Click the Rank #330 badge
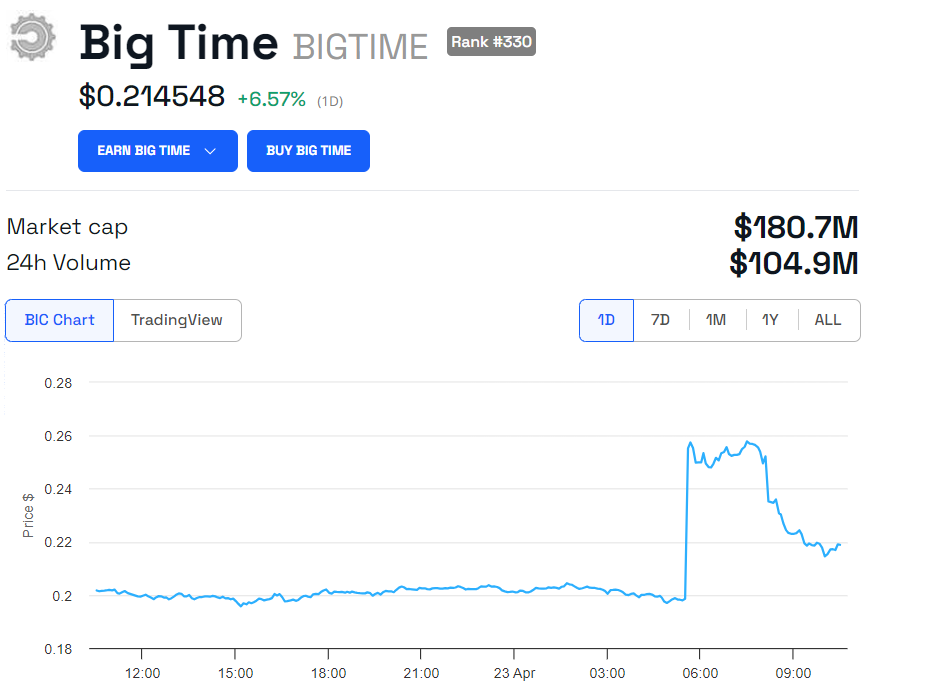The image size is (931, 684). 491,42
